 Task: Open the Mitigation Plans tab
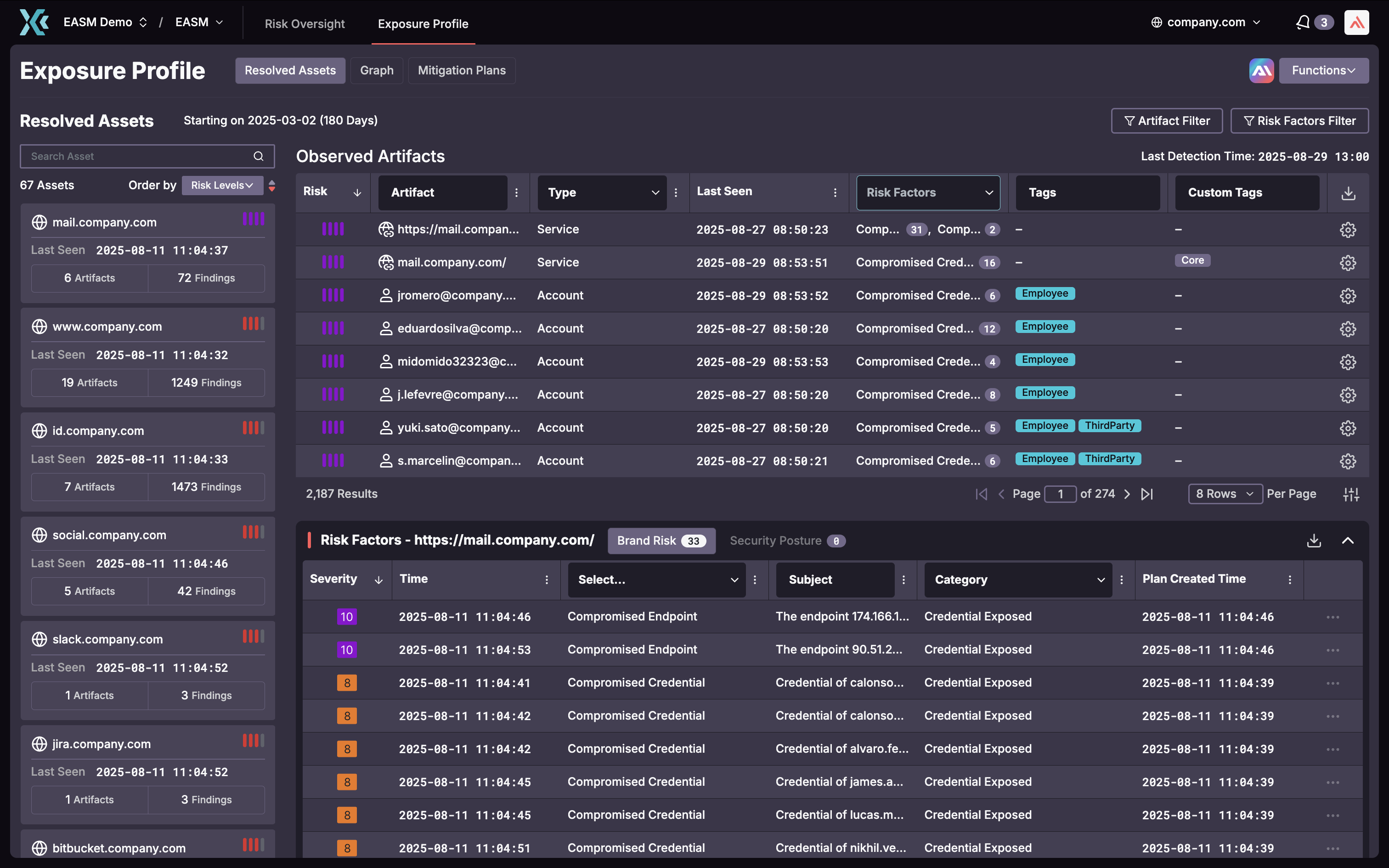point(462,71)
